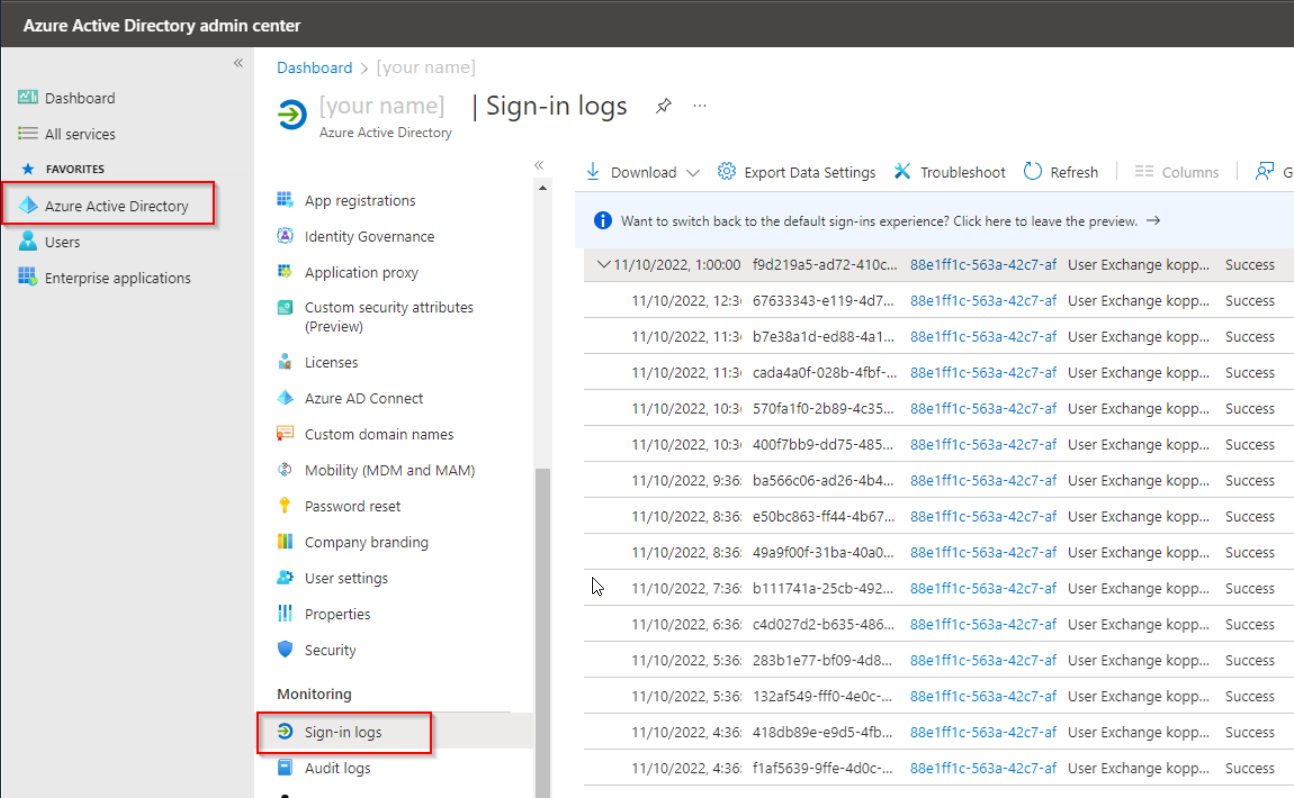Open Users in the left sidebar
This screenshot has height=798, width=1294.
tap(62, 242)
